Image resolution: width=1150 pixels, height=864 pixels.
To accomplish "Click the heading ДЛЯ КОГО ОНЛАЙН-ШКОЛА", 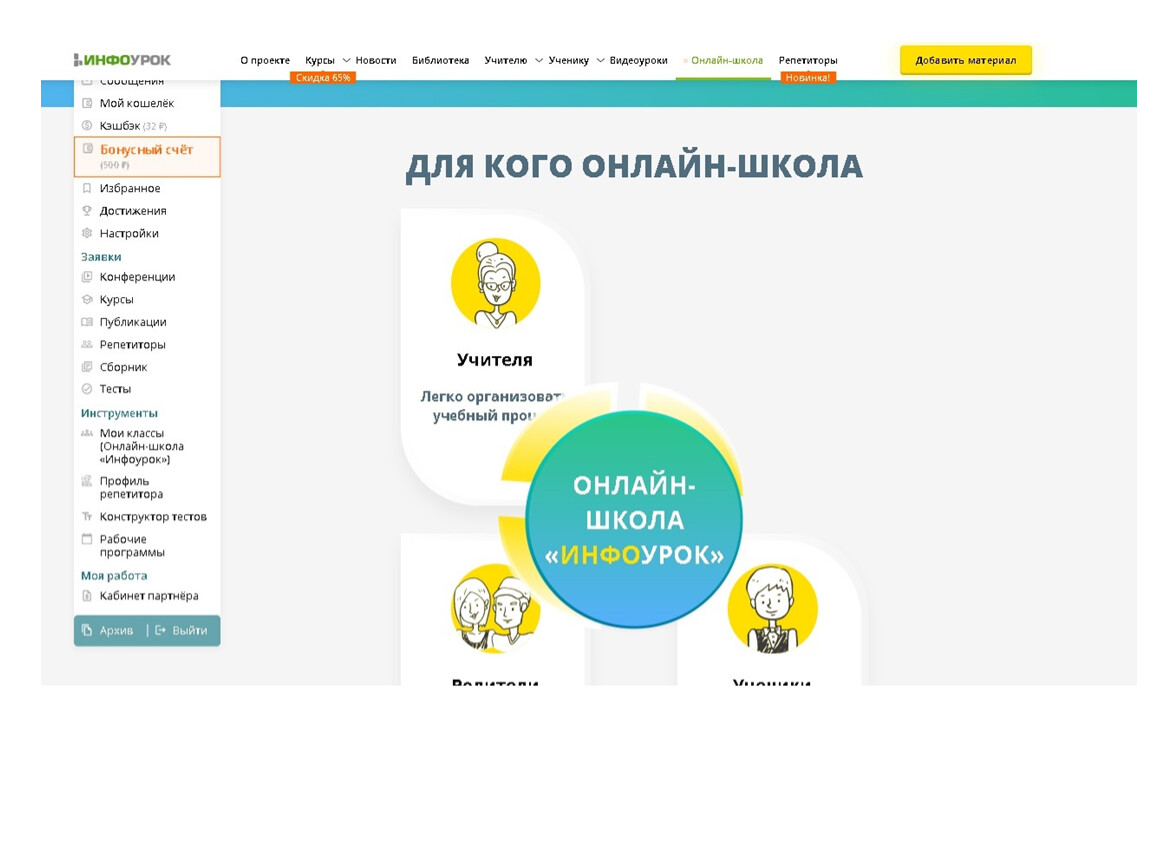I will [x=634, y=166].
